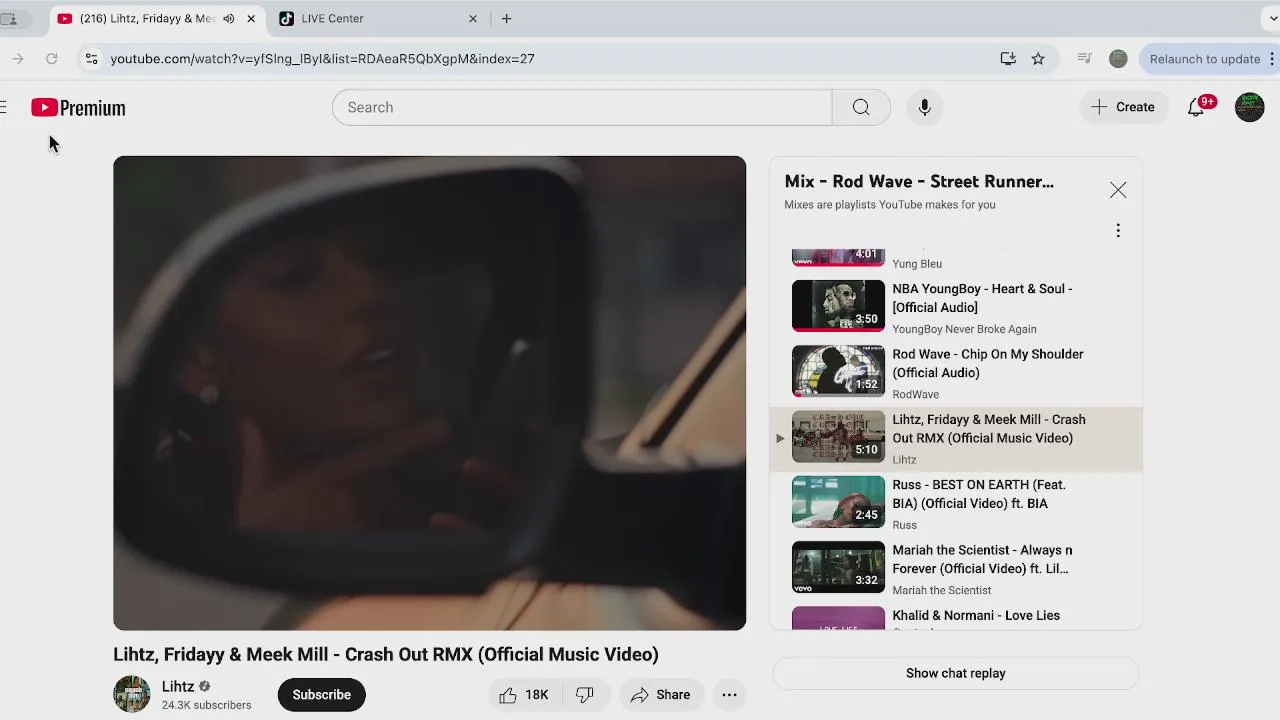Open the notifications bell
The width and height of the screenshot is (1280, 720).
coord(1196,107)
